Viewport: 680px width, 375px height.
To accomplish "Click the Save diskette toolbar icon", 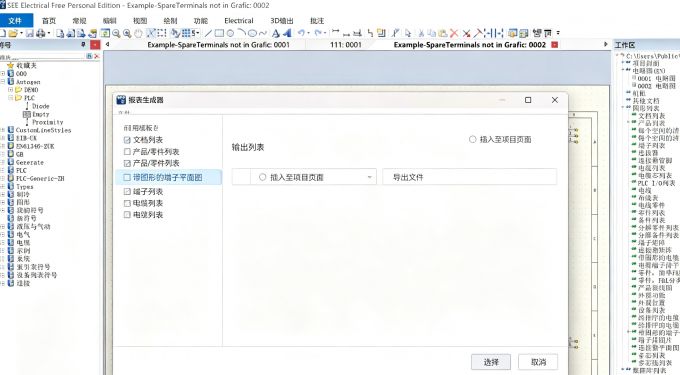I will tap(29, 33).
